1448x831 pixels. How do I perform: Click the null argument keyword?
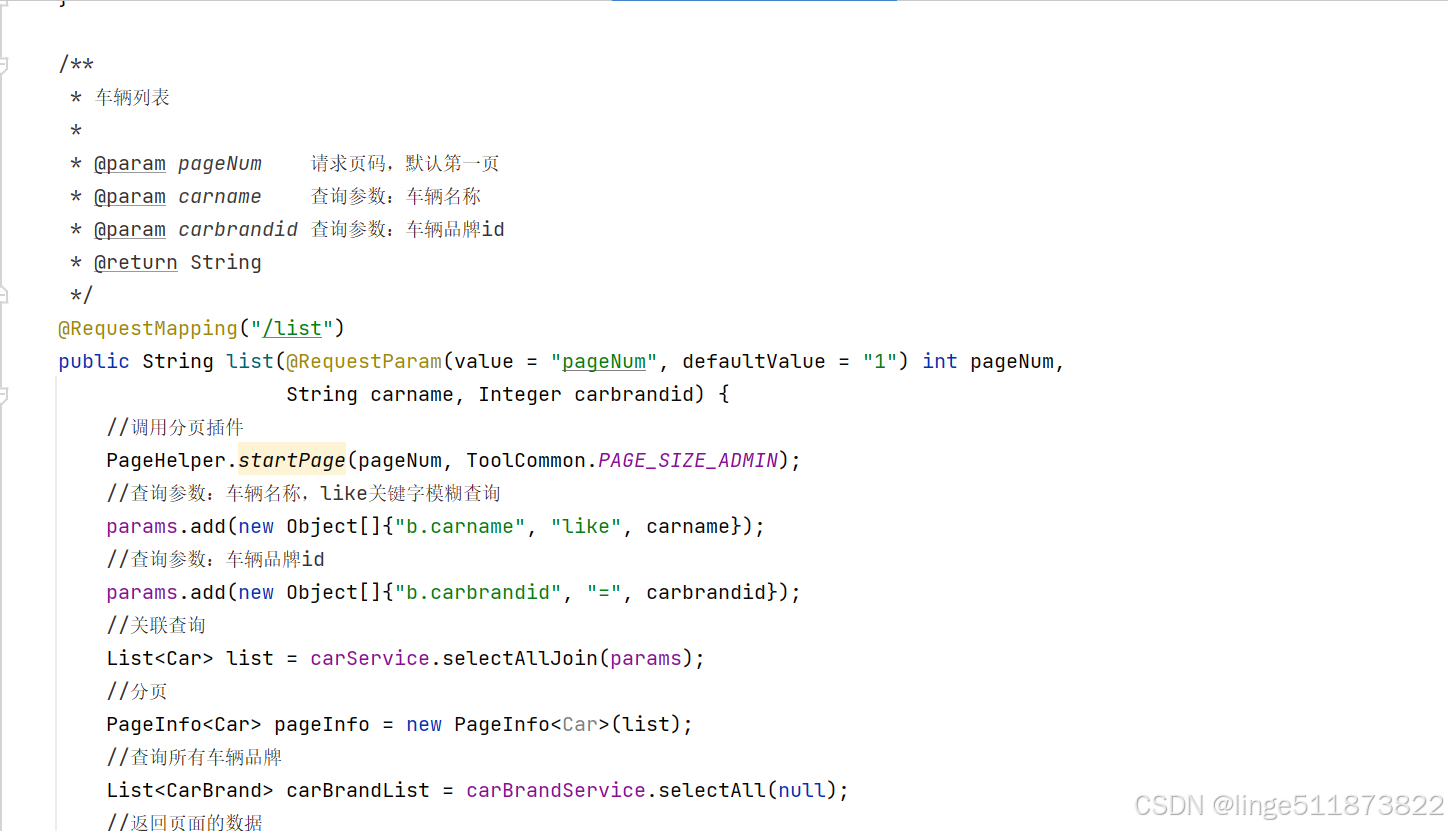click(x=802, y=790)
